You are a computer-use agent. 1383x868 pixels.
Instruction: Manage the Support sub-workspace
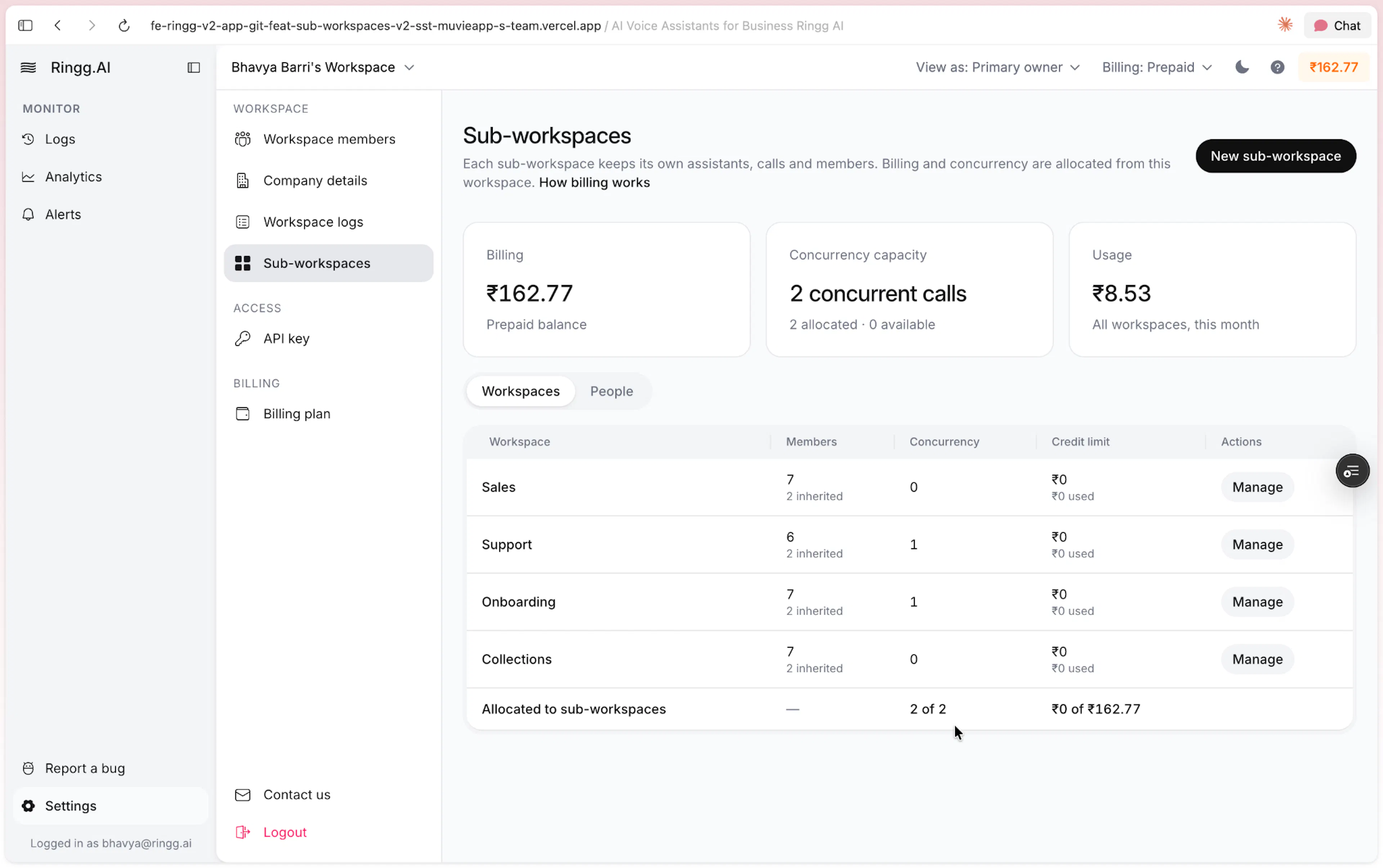tap(1257, 544)
